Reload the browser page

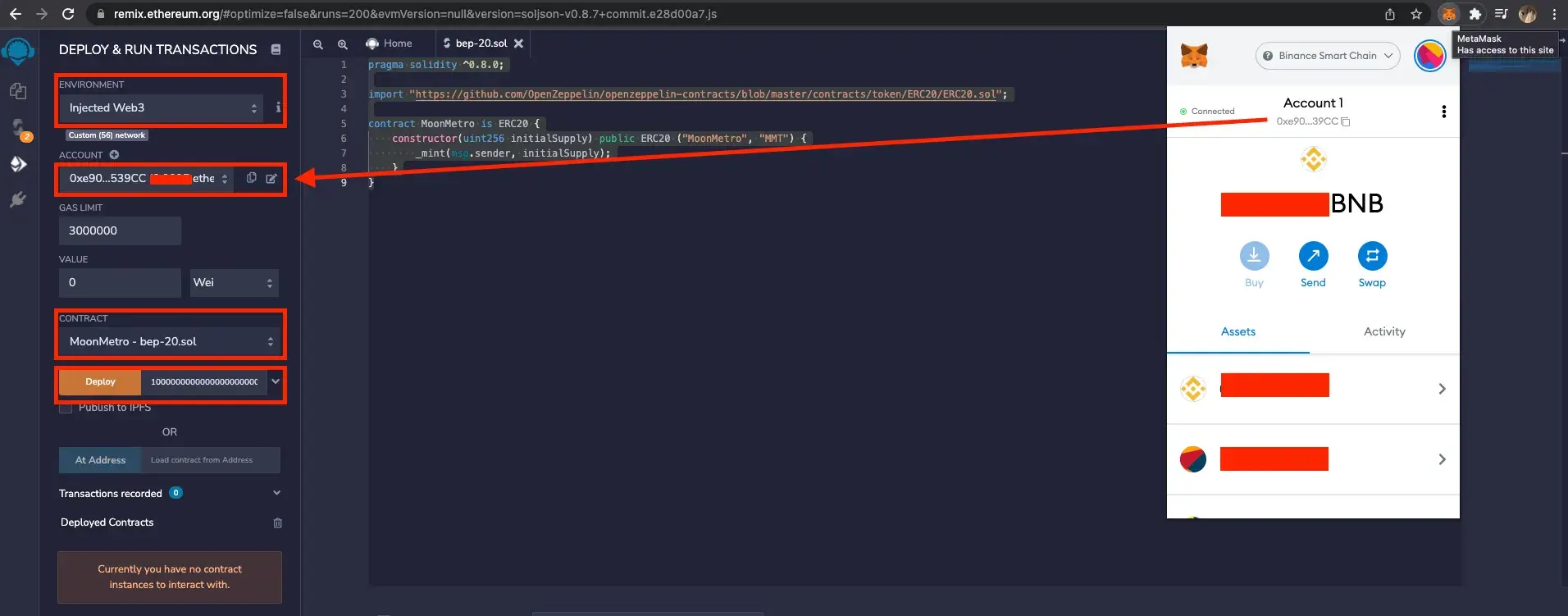68,14
